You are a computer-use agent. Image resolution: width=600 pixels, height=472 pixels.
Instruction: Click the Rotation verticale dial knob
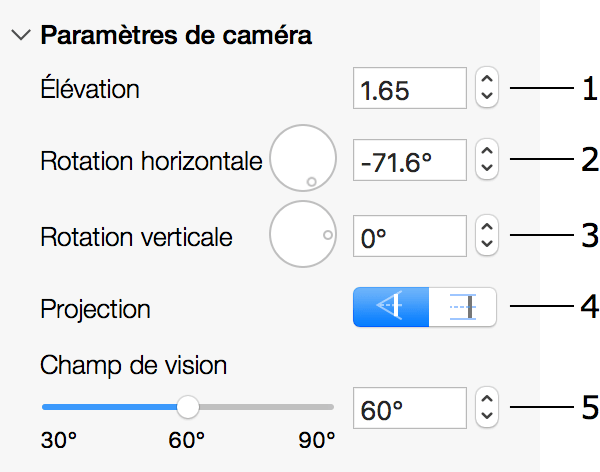click(328, 235)
